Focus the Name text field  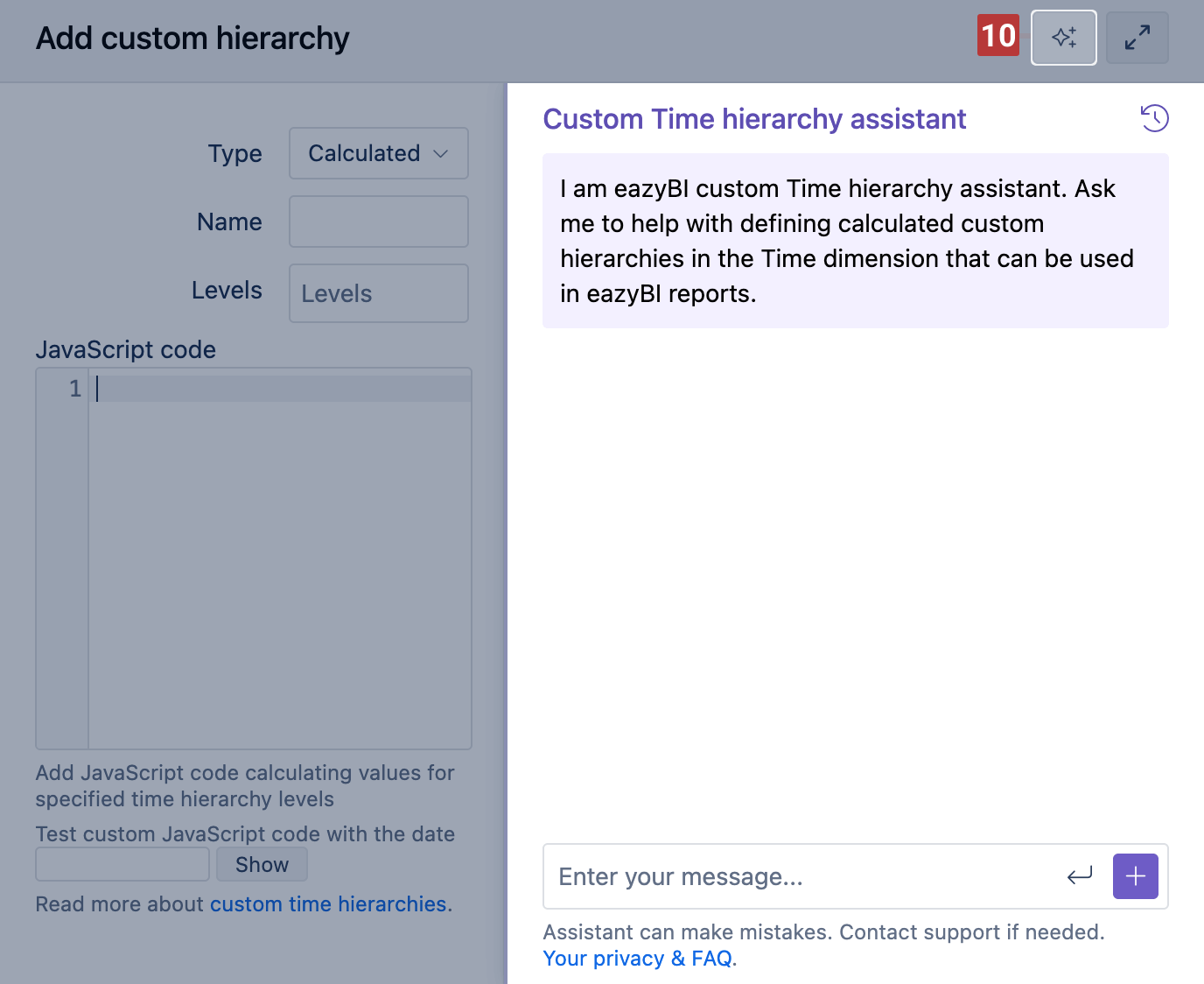[378, 221]
